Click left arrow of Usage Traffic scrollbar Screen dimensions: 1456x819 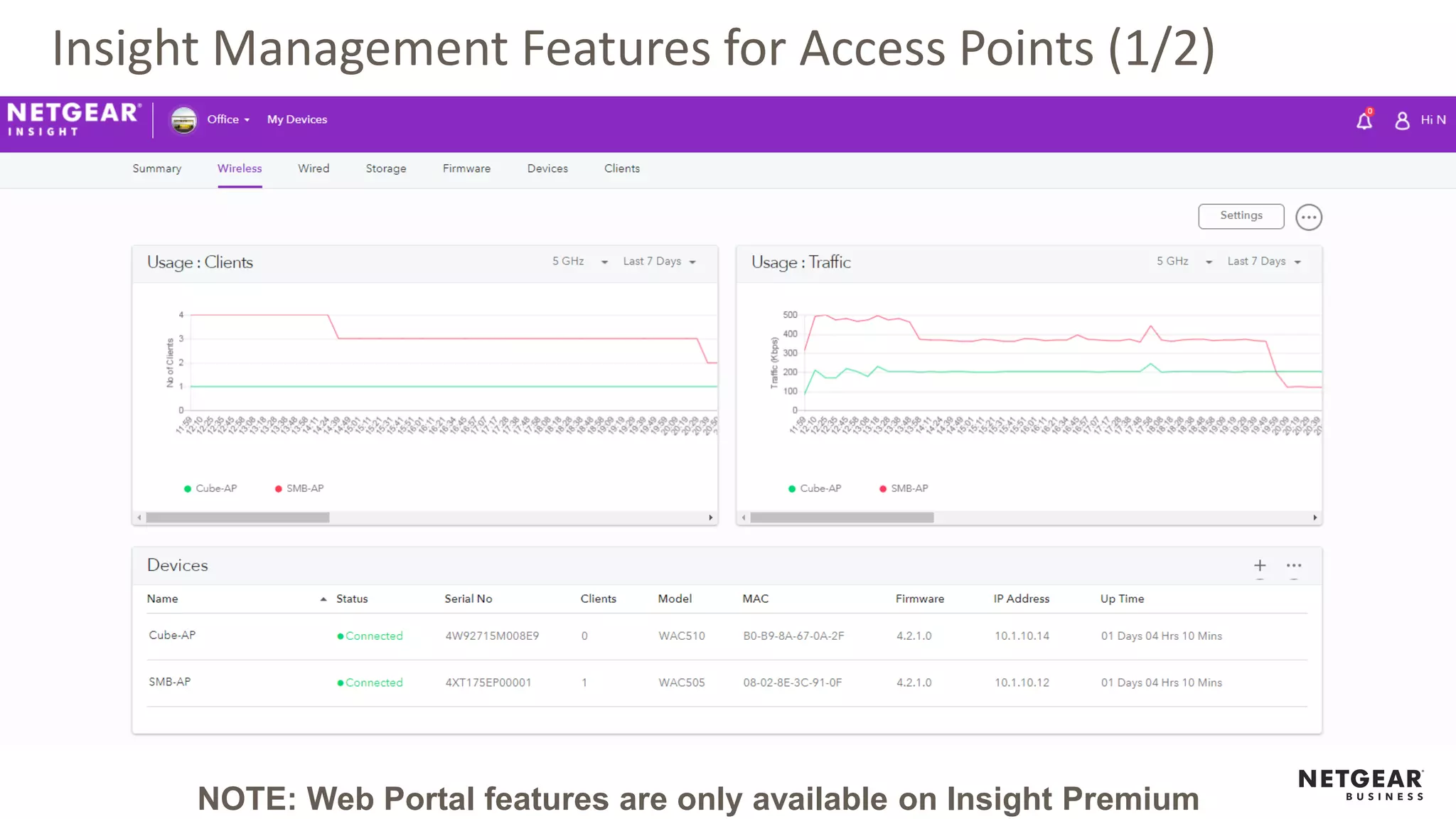(x=744, y=518)
